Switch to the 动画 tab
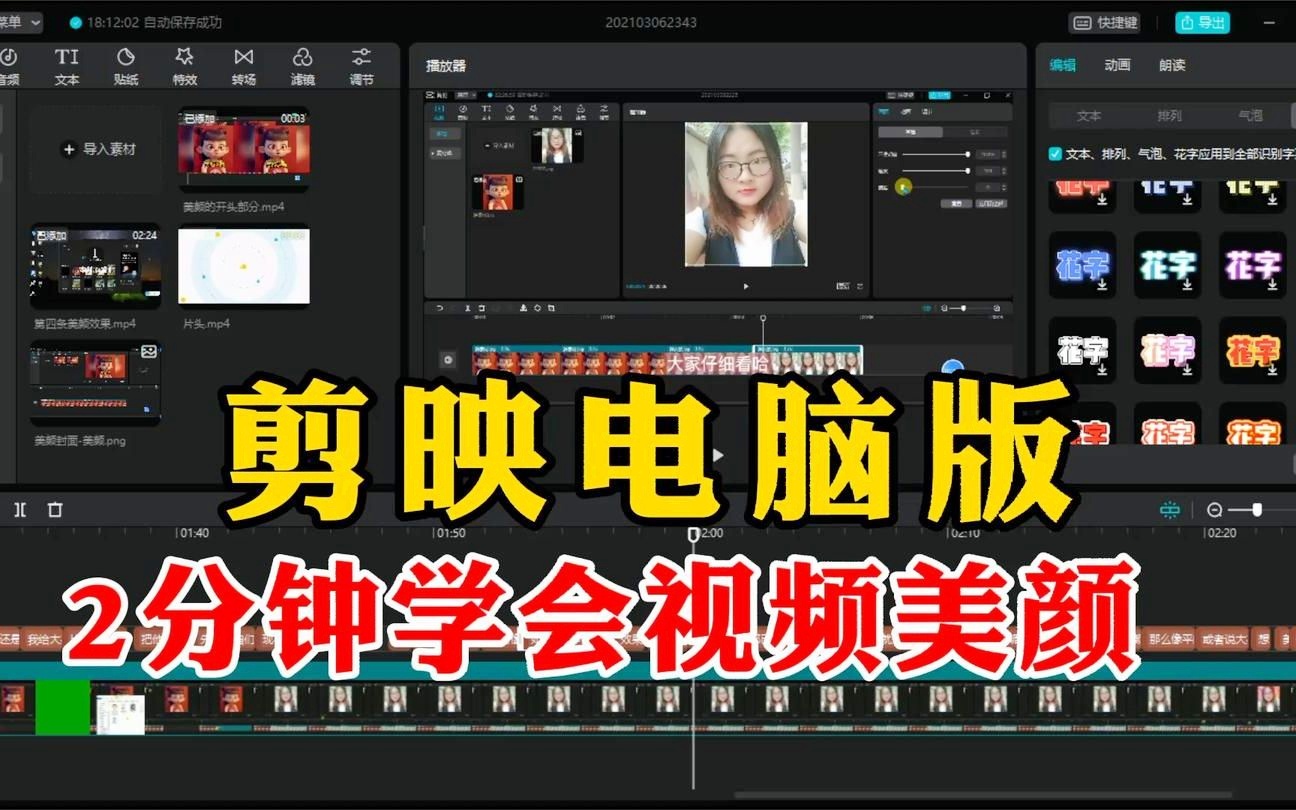This screenshot has height=810, width=1296. point(1117,65)
